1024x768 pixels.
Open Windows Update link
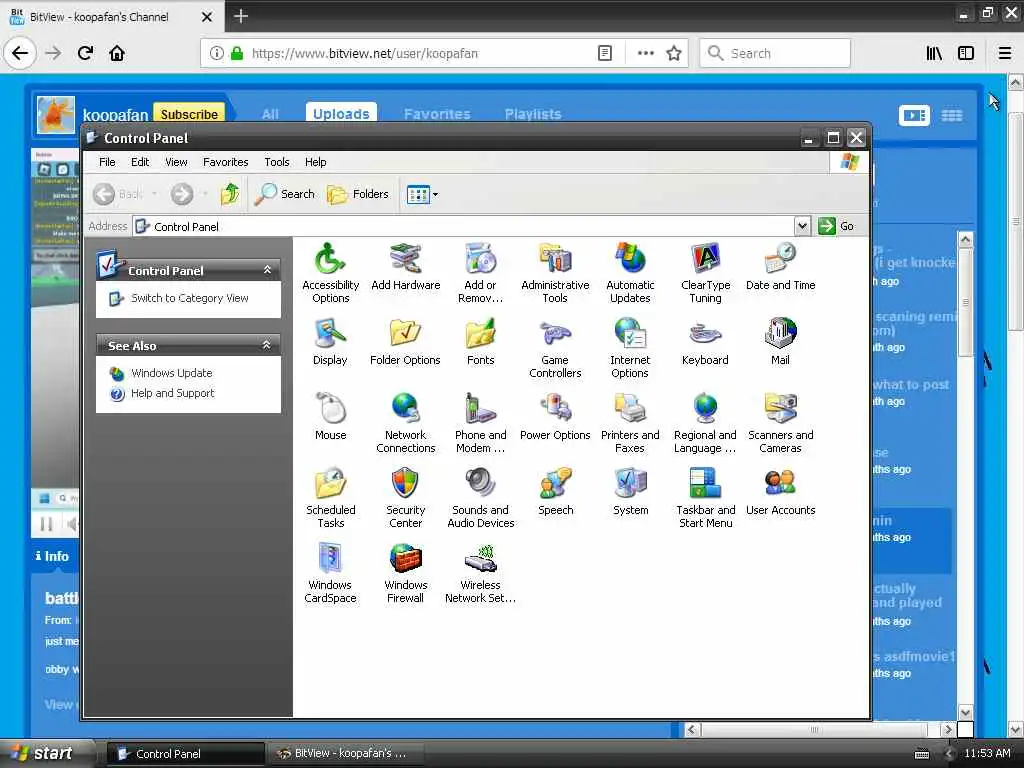pos(171,373)
